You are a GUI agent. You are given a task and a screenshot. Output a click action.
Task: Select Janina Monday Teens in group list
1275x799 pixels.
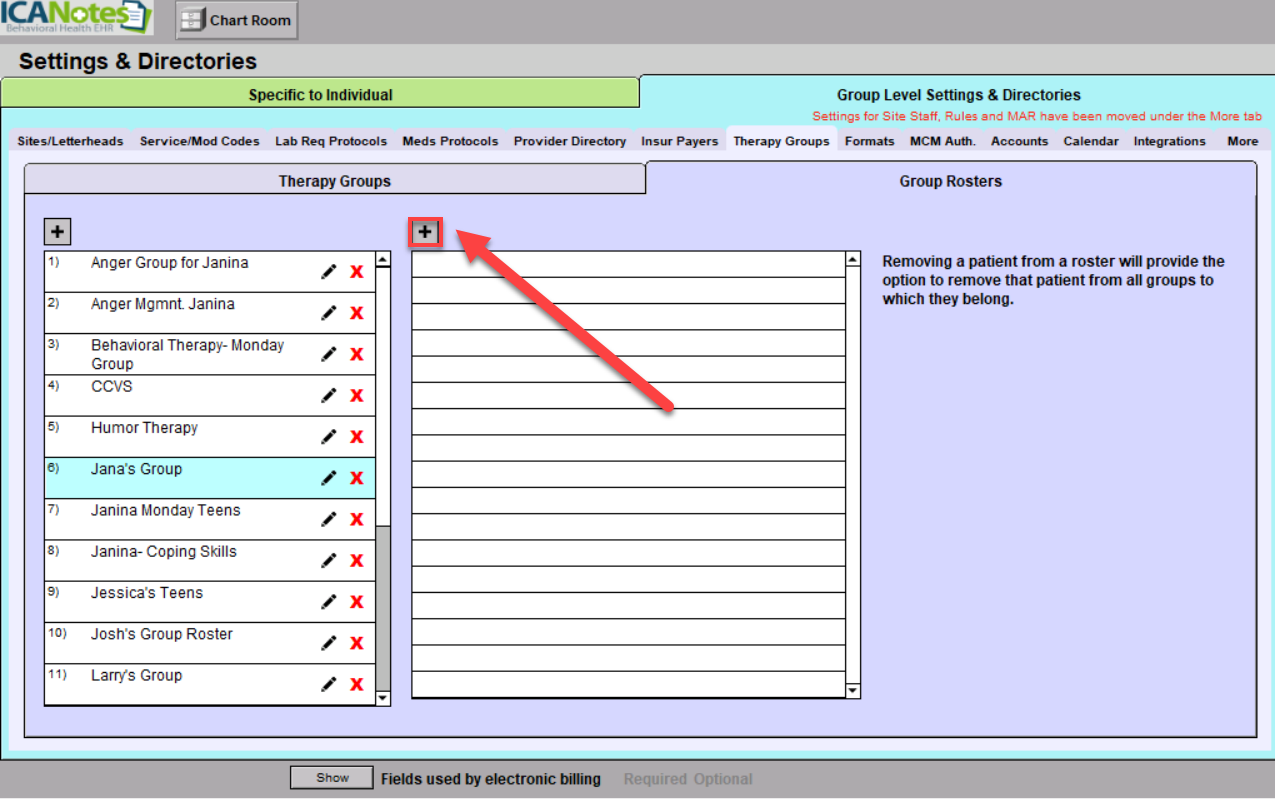coord(166,511)
